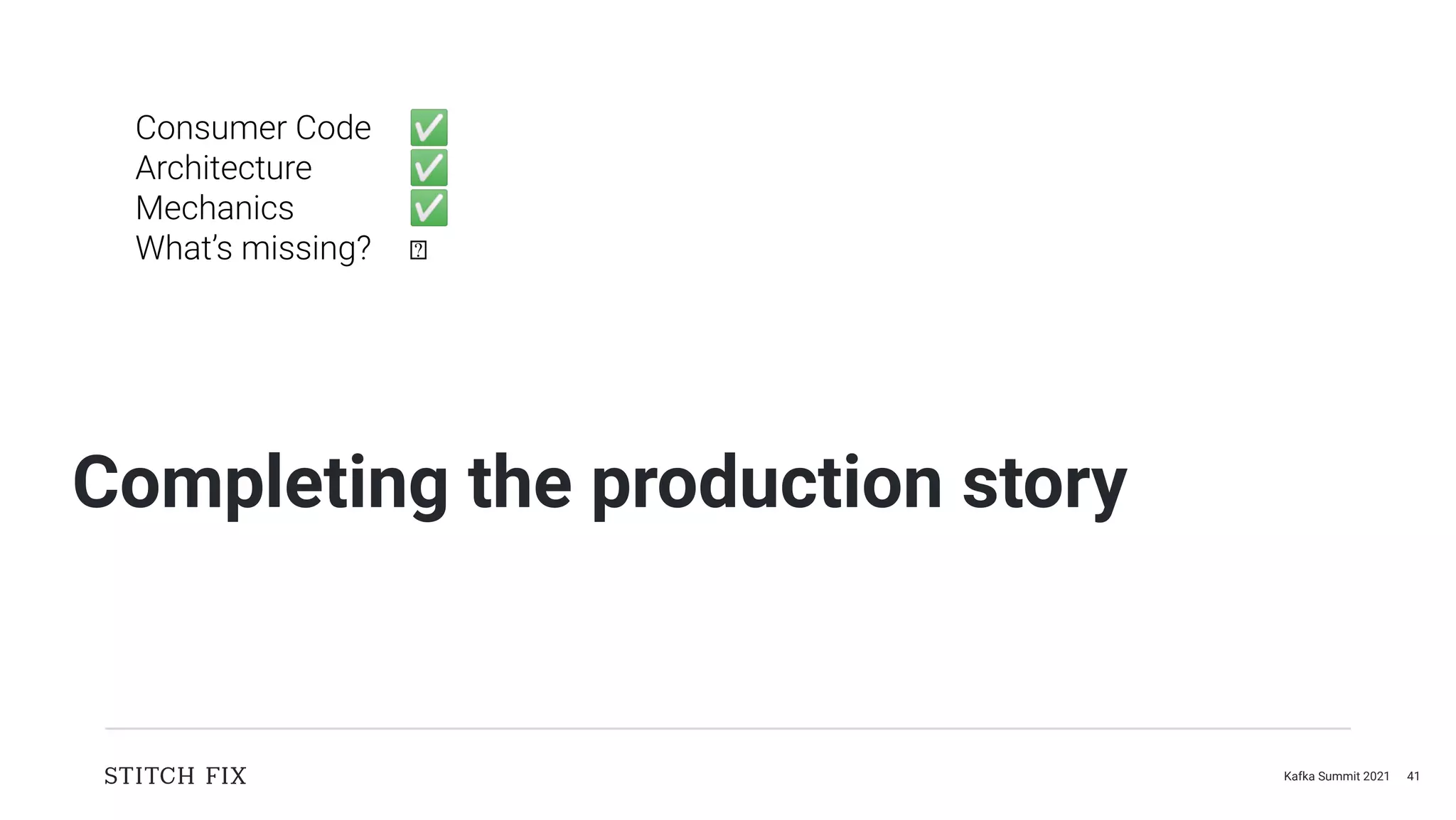Click the Completing the production story title
This screenshot has width=1456, height=820.
(599, 484)
